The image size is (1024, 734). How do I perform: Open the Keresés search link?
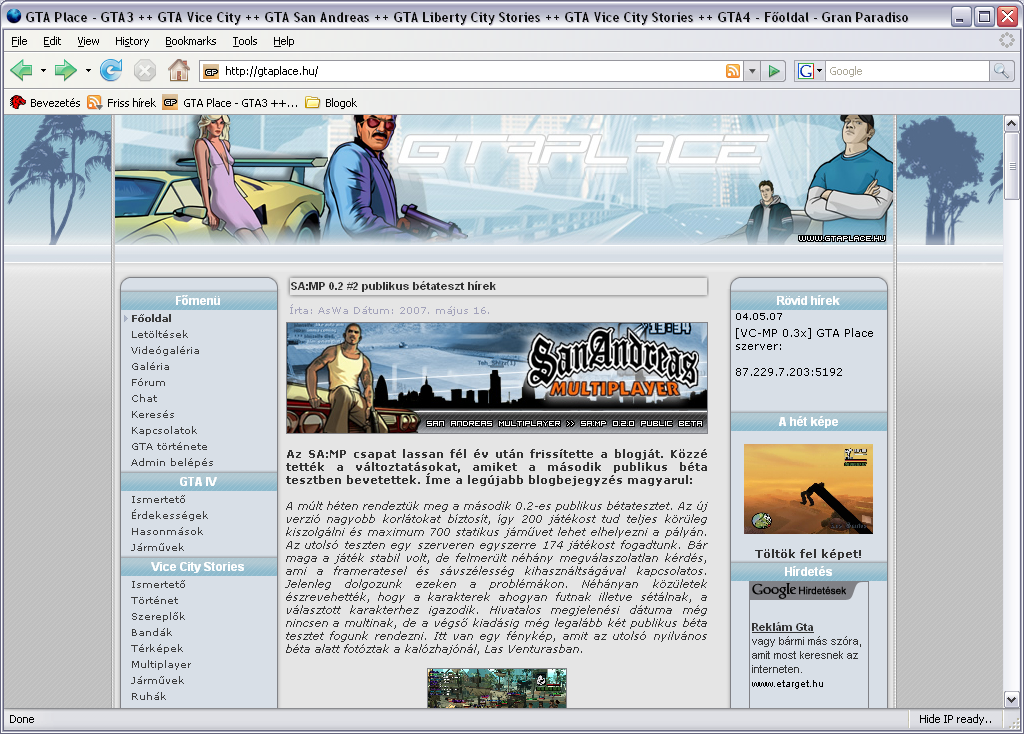pos(152,415)
